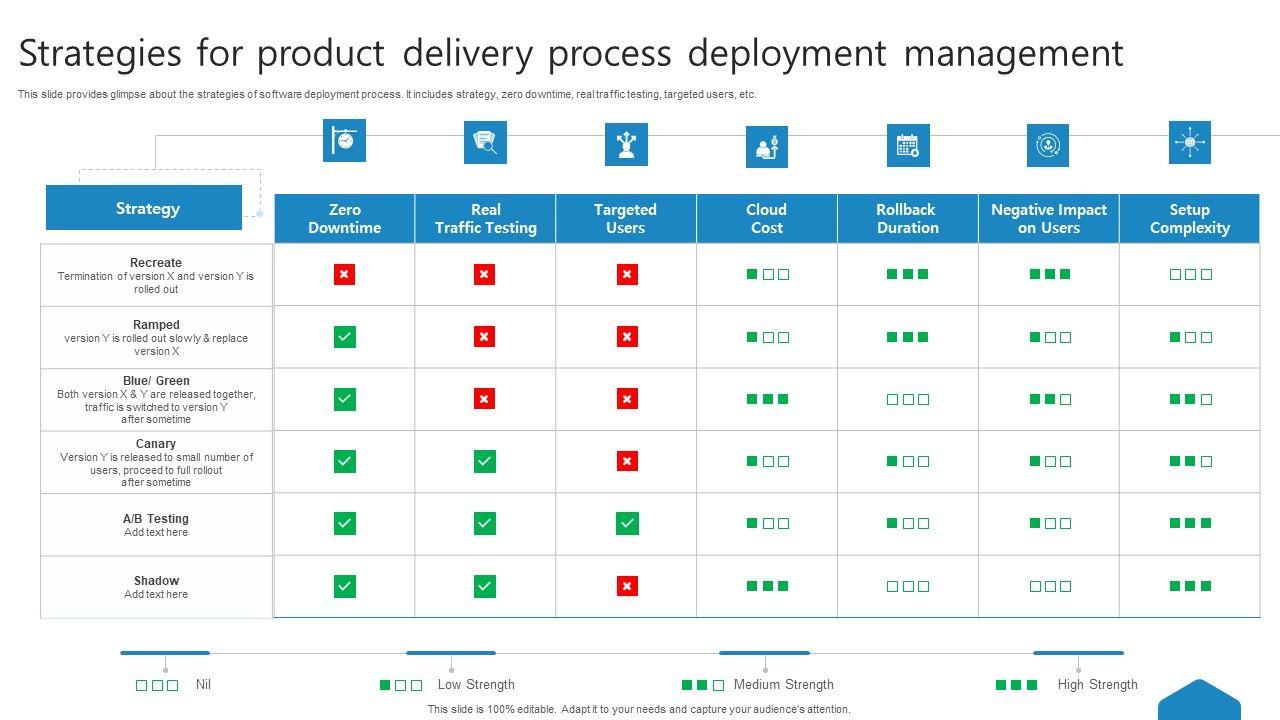Click Recreate Rollback Duration strength squares
Image resolution: width=1280 pixels, height=720 pixels.
[908, 274]
